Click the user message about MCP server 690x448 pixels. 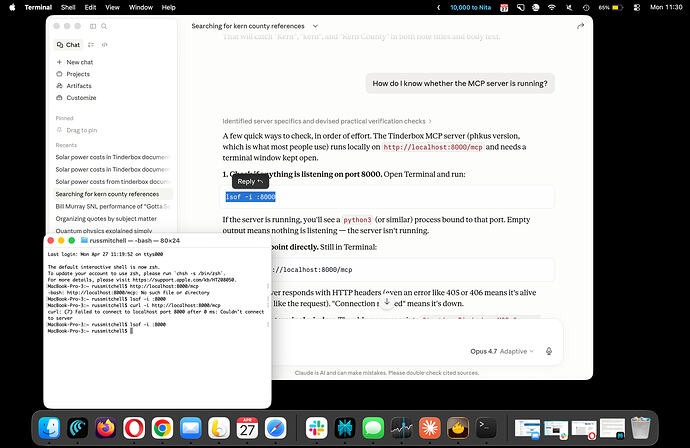tap(460, 84)
